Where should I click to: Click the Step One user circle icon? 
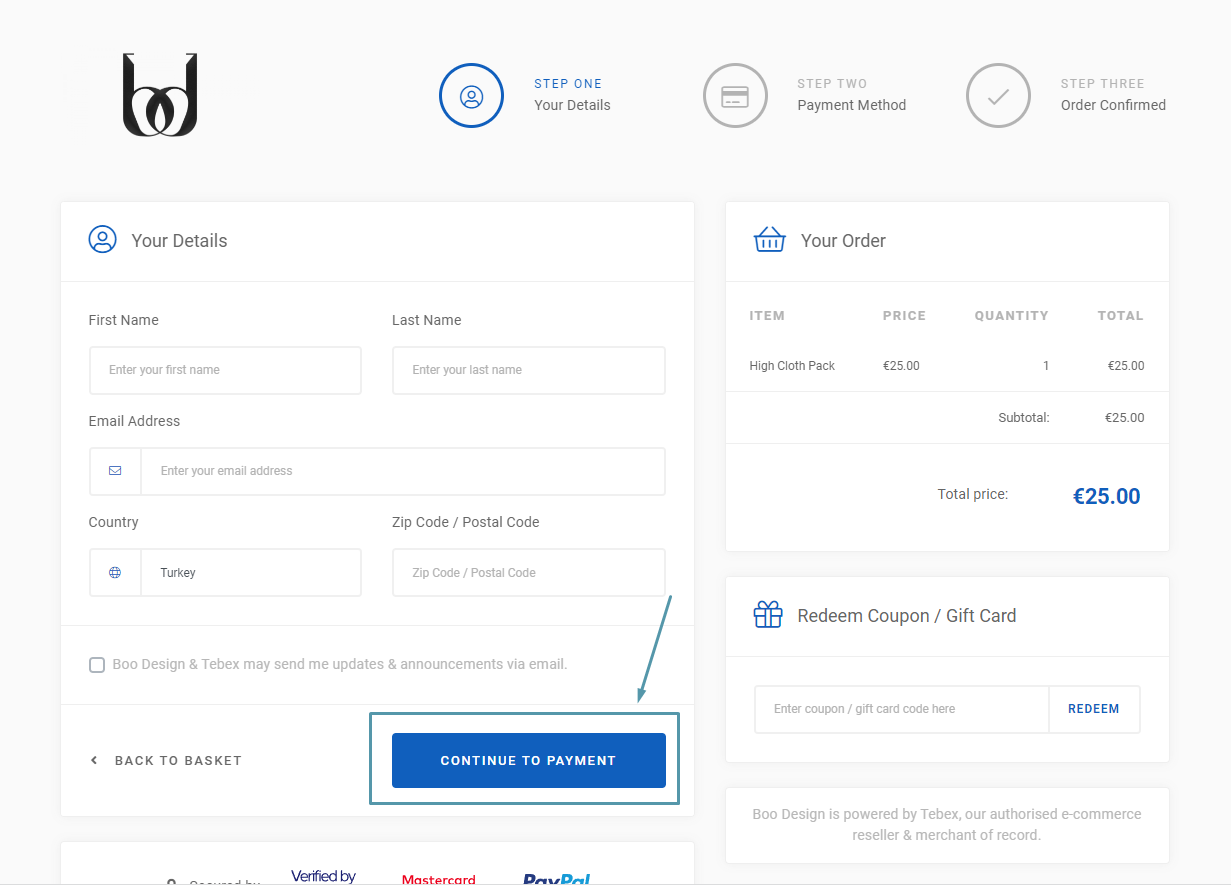click(471, 96)
